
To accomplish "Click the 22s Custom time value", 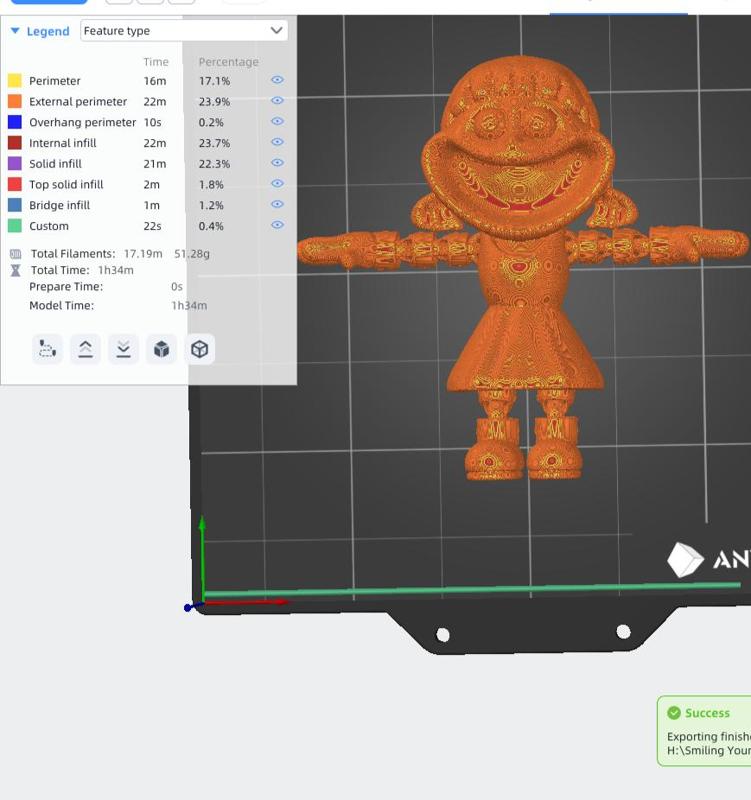I will click(x=152, y=226).
